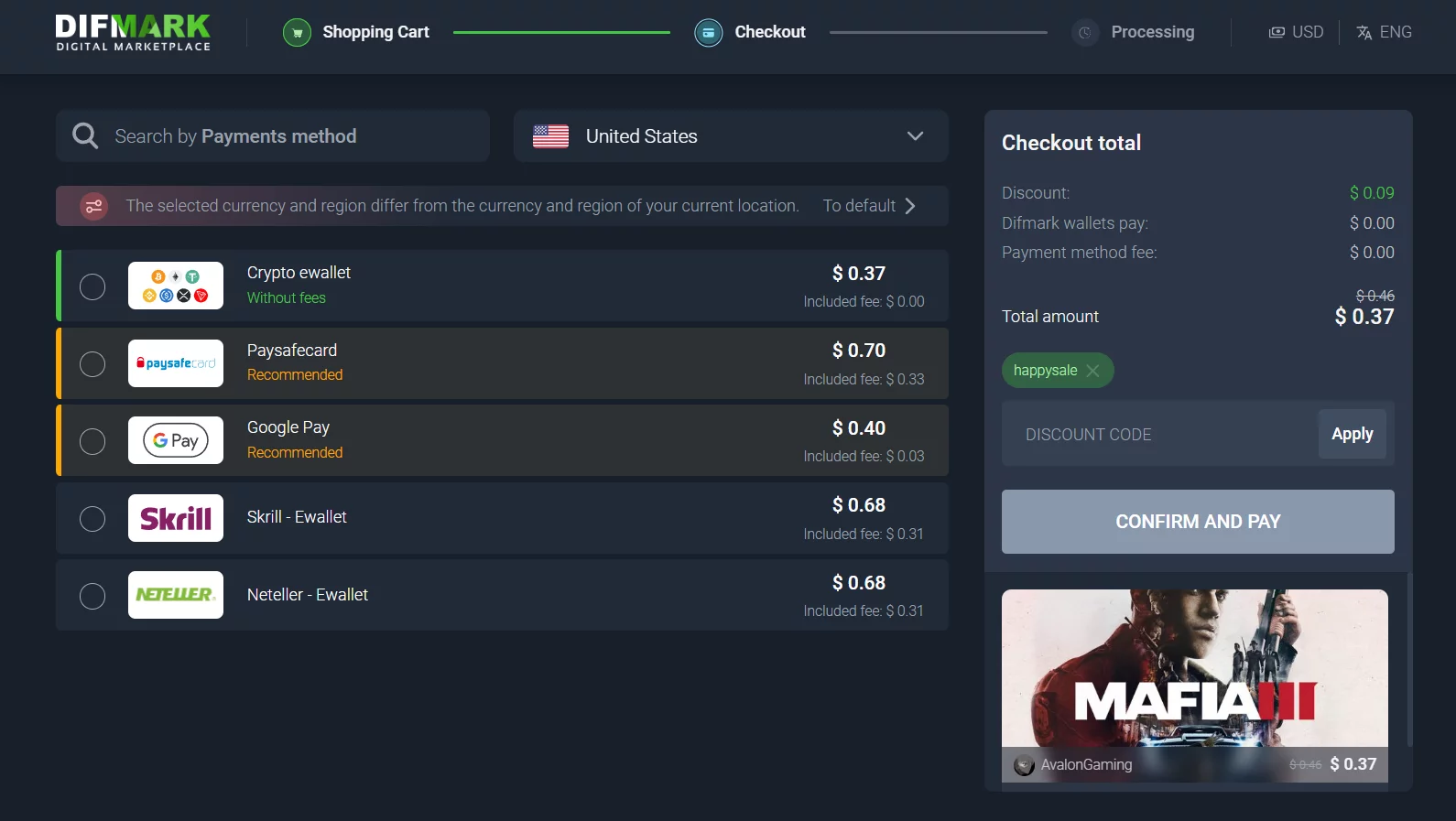
Task: Click Included fee: $ 0.33 text
Action: (864, 379)
